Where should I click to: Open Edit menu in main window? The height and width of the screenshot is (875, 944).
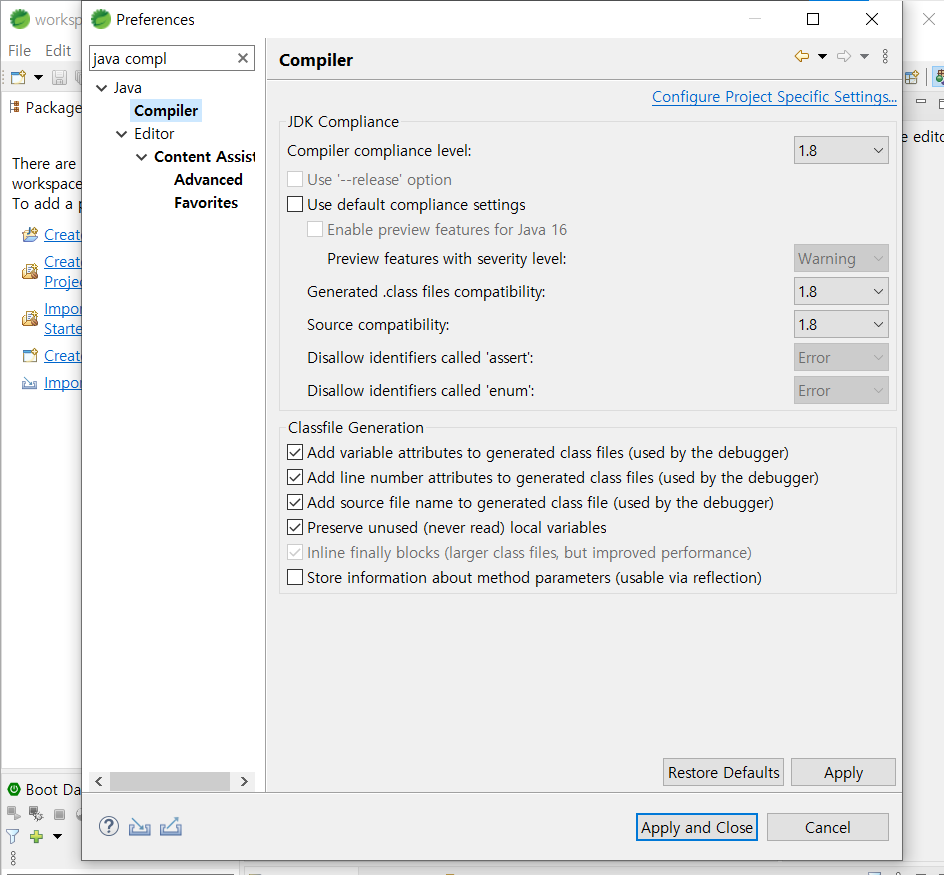(58, 51)
